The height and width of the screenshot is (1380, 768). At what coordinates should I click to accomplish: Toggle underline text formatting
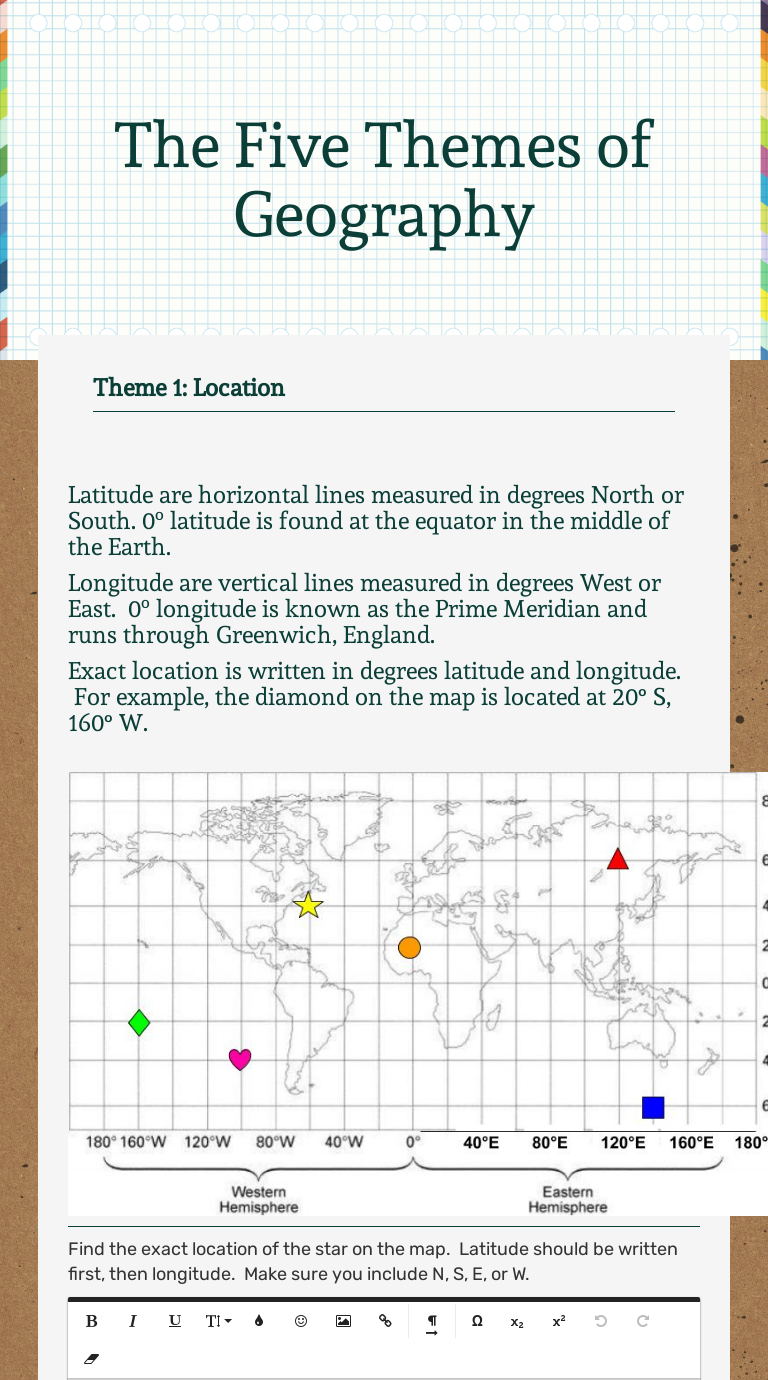pyautogui.click(x=175, y=1321)
